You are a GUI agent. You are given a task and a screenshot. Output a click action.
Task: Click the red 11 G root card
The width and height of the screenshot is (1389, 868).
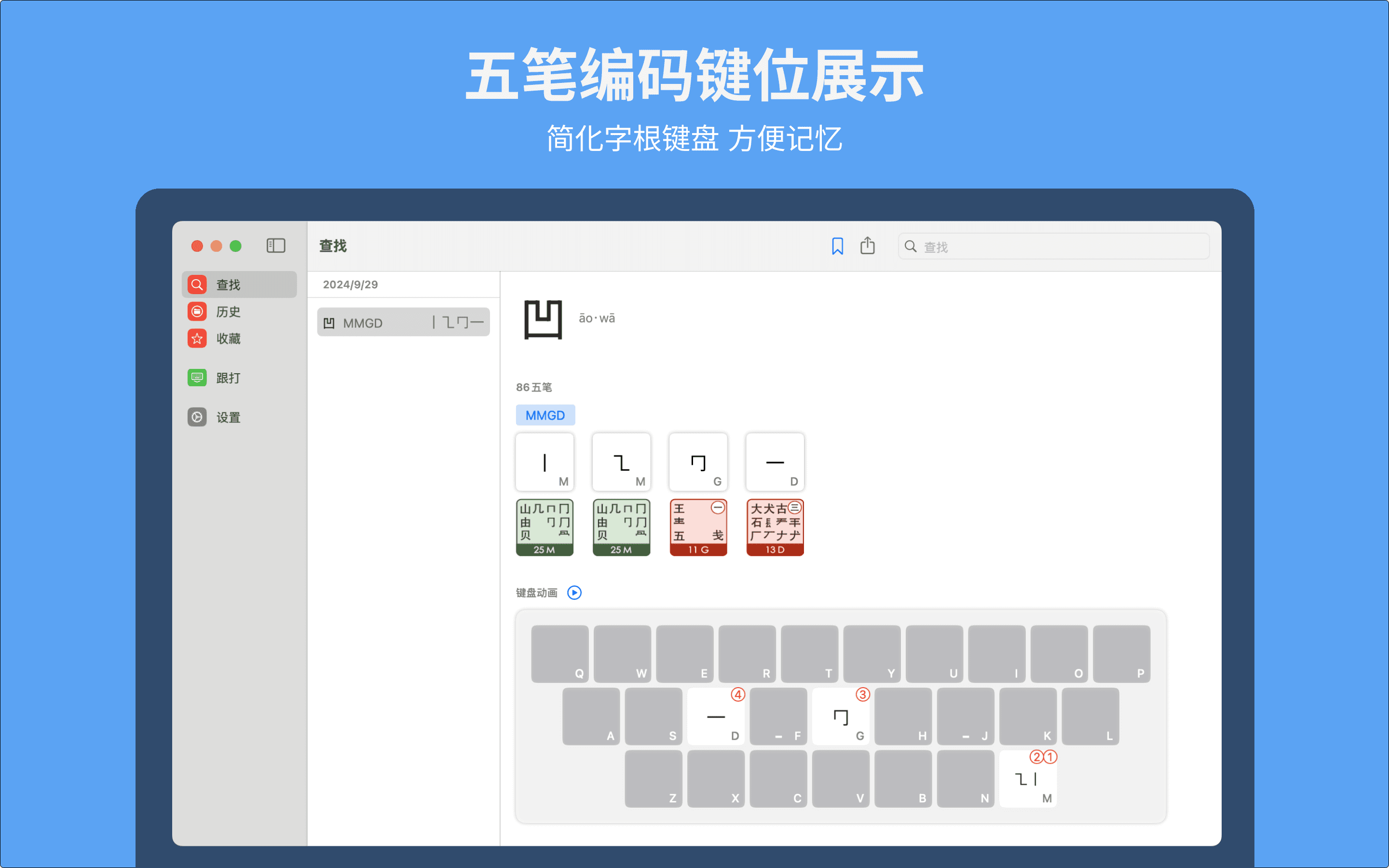pos(698,527)
